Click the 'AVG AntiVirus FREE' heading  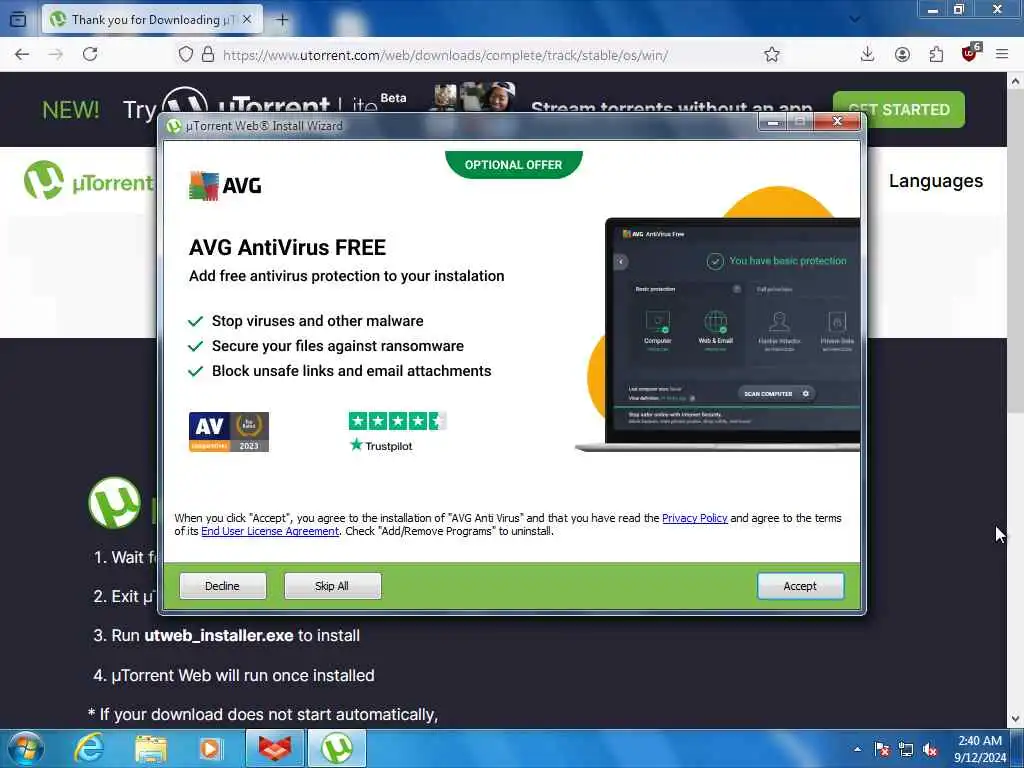pos(287,248)
